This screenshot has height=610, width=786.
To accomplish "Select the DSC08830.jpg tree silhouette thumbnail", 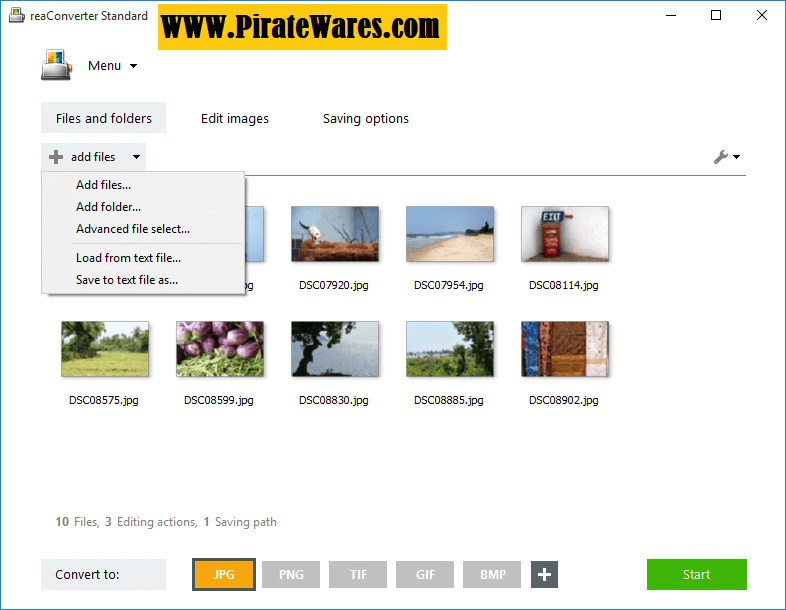I will pos(335,349).
